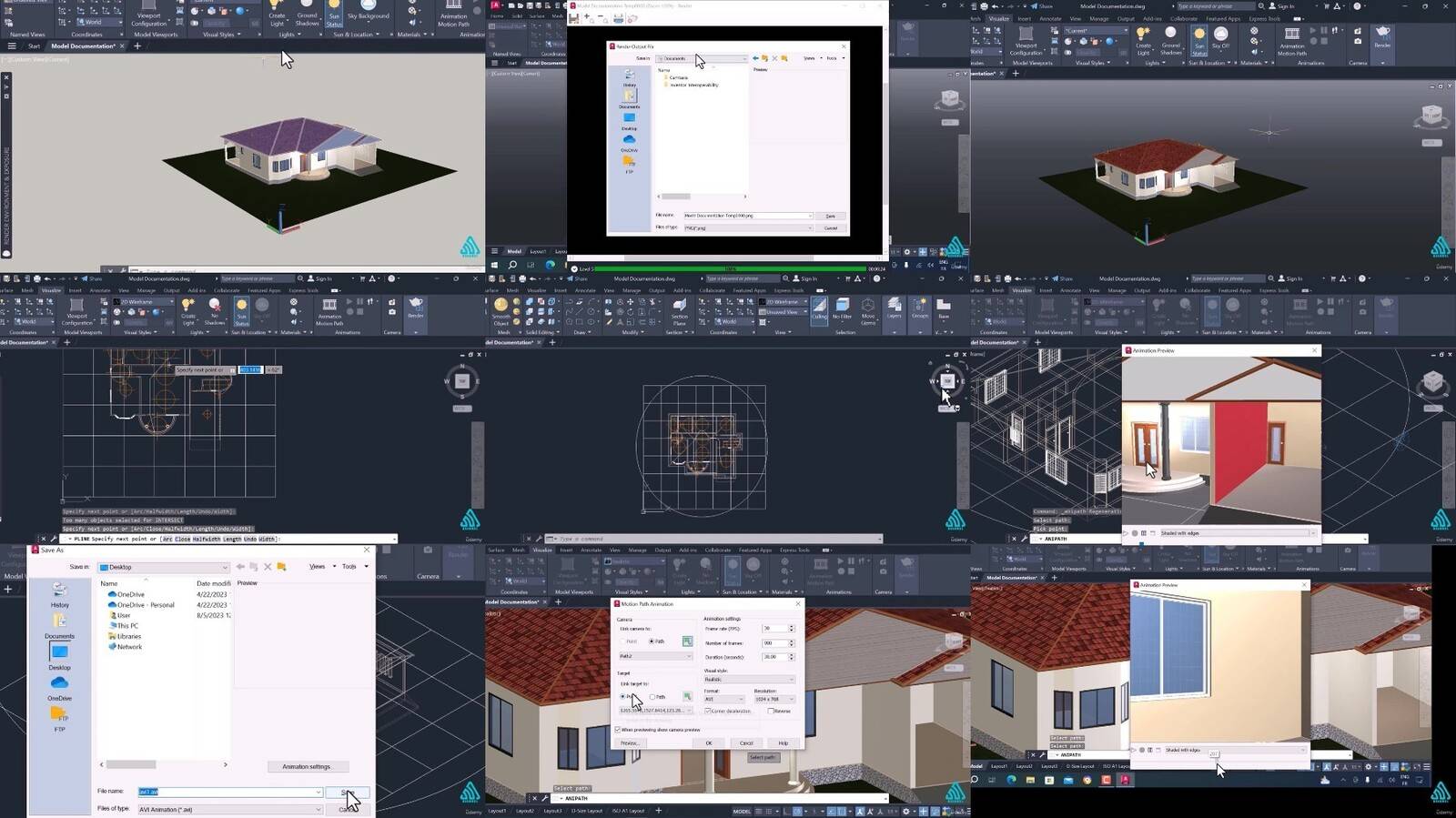Toggle Sun Status in middle-left ribbon
This screenshot has width=1456, height=818.
[241, 311]
